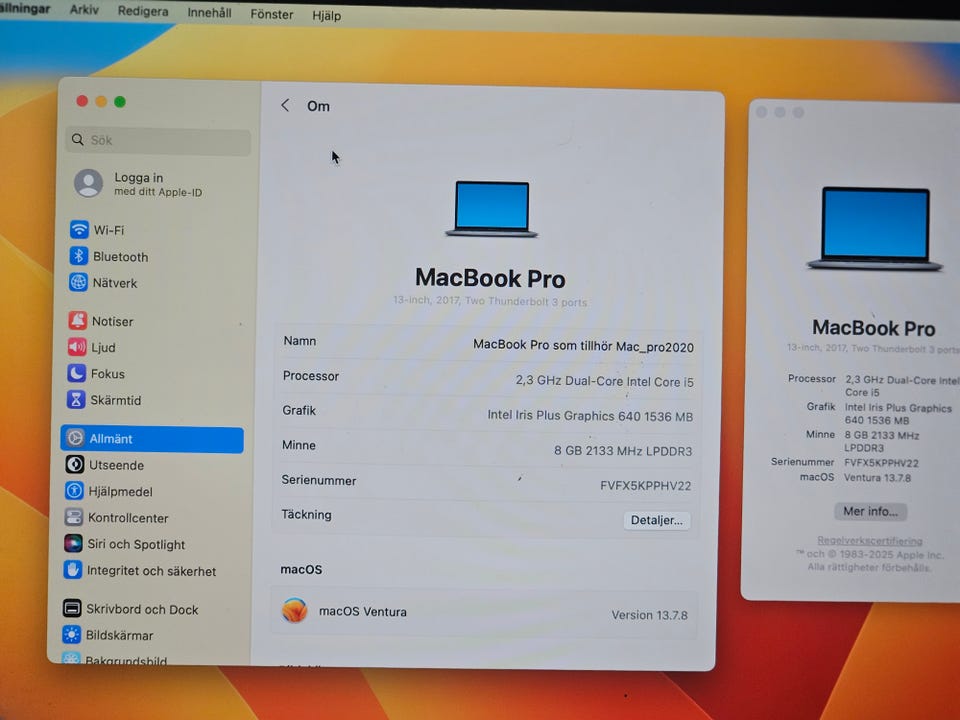960x720 pixels.
Task: Select Ljud label in sidebar
Action: click(x=103, y=348)
